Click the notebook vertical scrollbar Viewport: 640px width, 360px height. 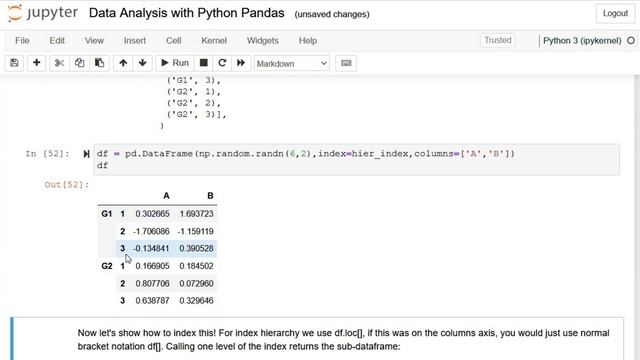(x=637, y=216)
